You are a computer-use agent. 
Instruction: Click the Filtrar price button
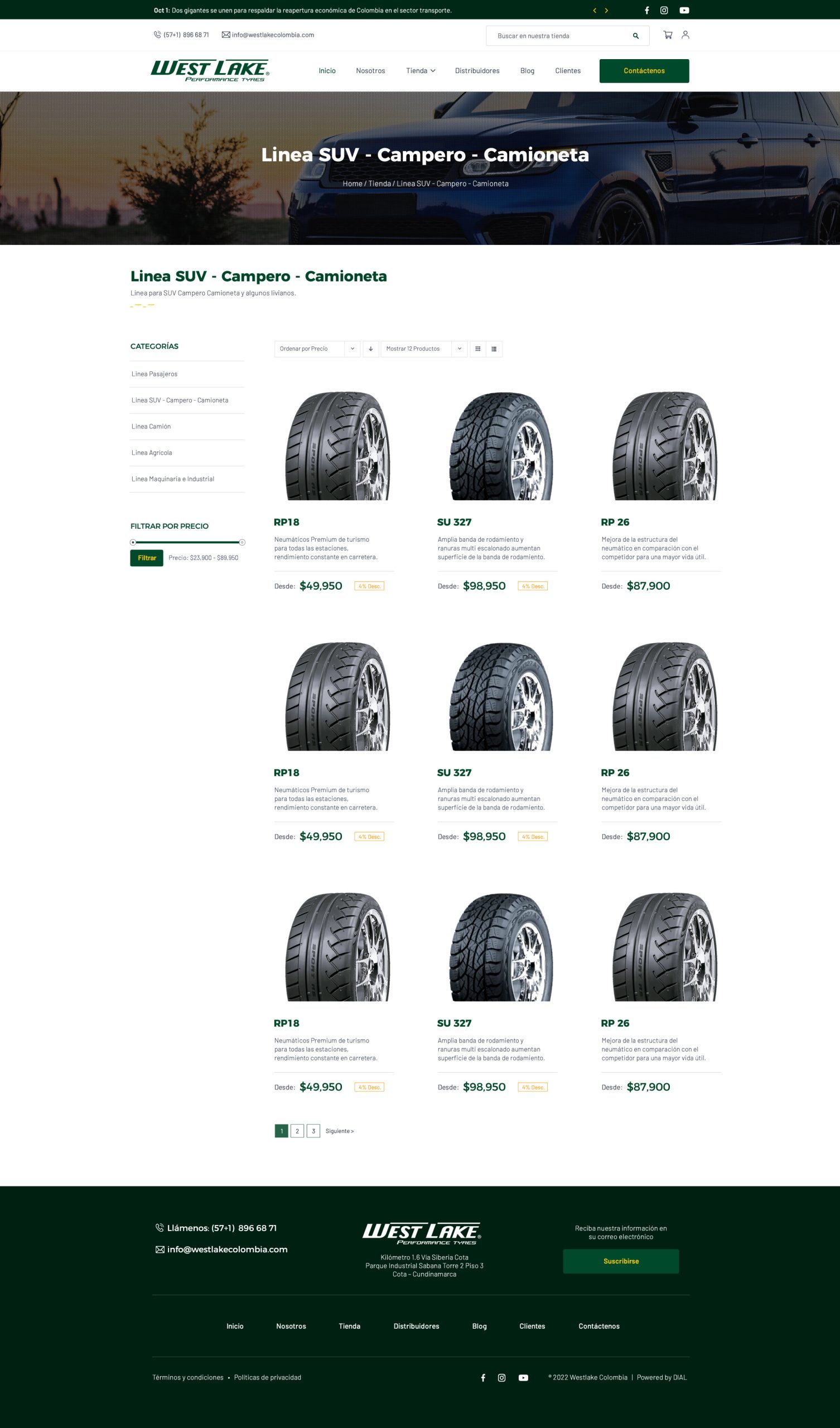point(147,558)
